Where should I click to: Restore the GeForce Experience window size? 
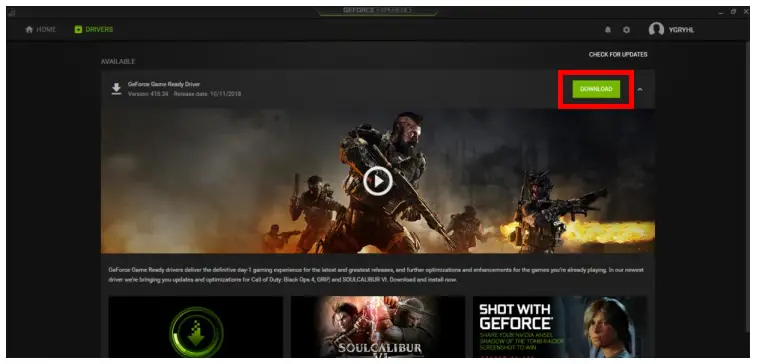pyautogui.click(x=733, y=12)
